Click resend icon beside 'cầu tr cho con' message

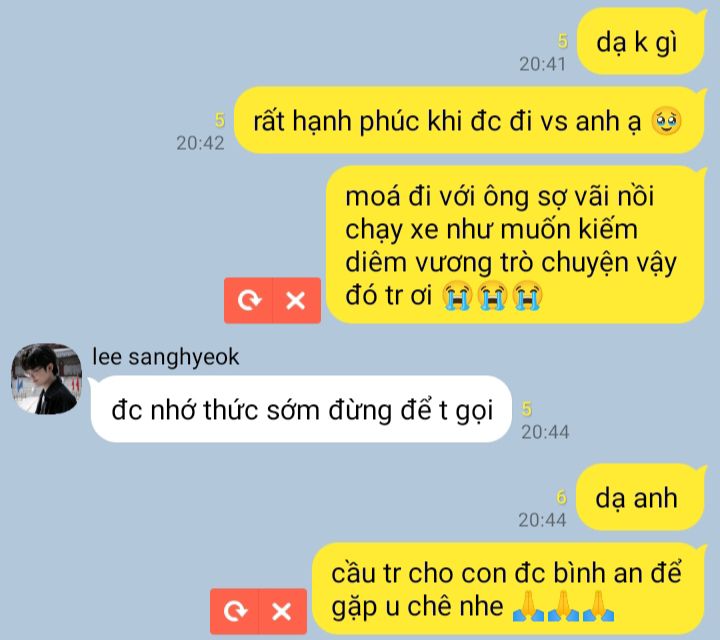(235, 612)
